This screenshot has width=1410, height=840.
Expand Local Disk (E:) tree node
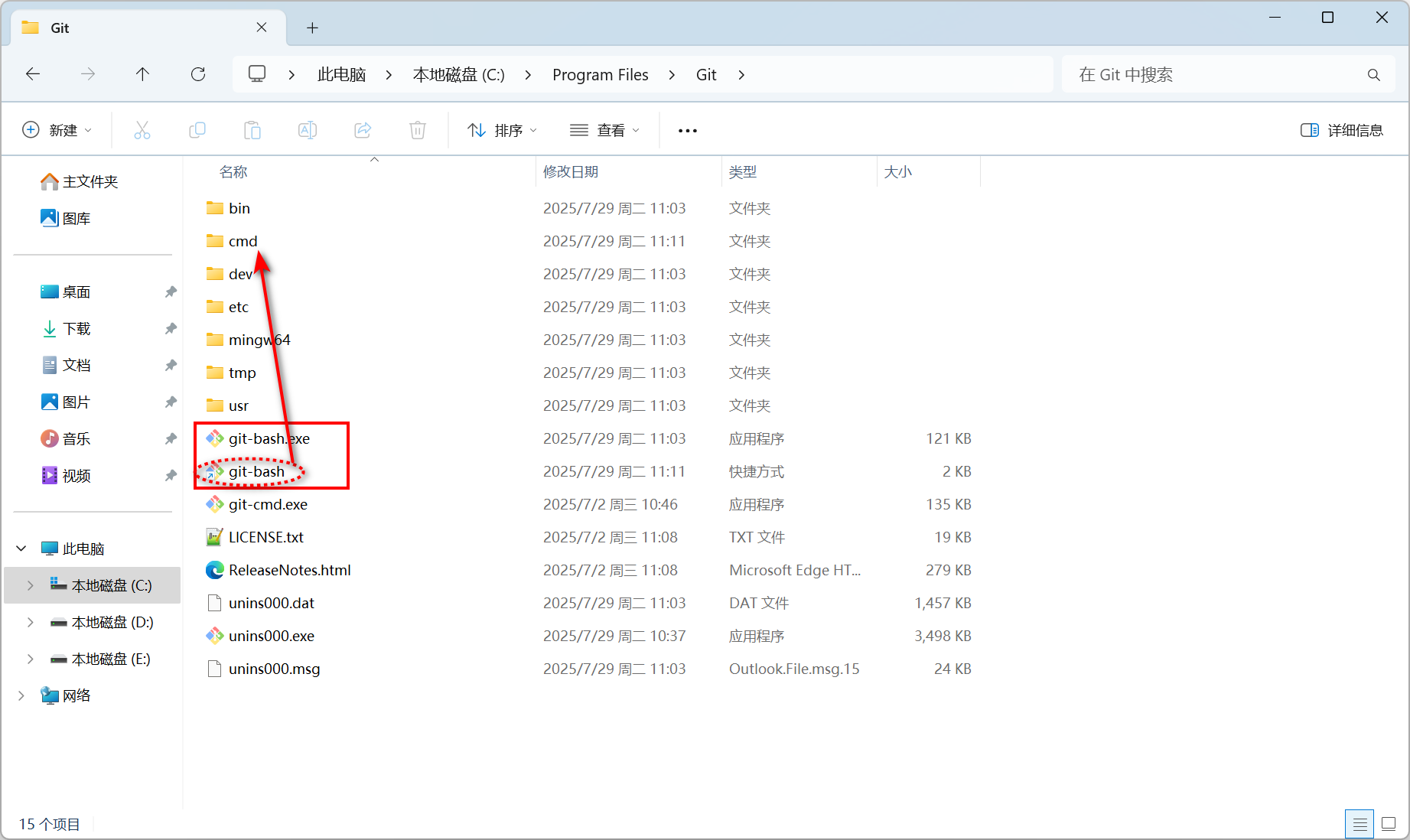(31, 659)
